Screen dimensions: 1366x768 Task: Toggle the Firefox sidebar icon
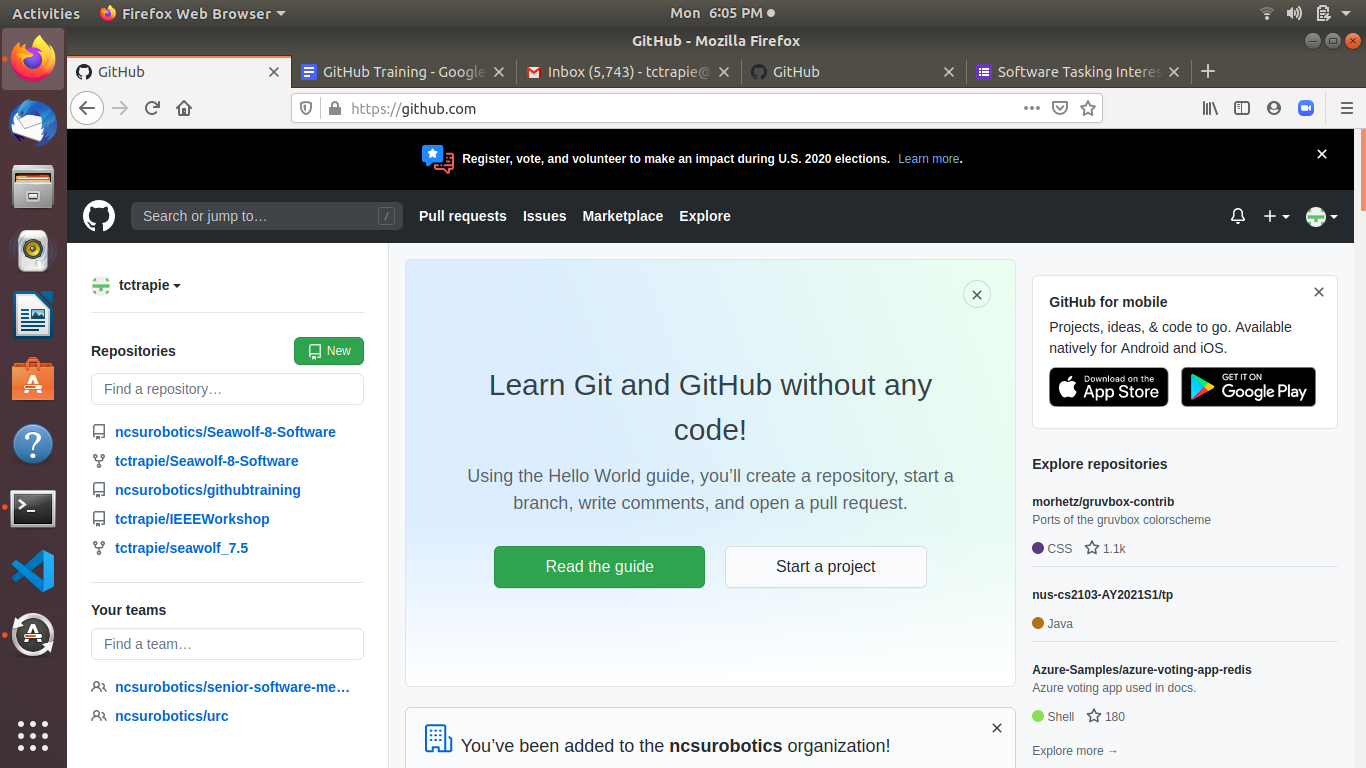[x=1242, y=108]
